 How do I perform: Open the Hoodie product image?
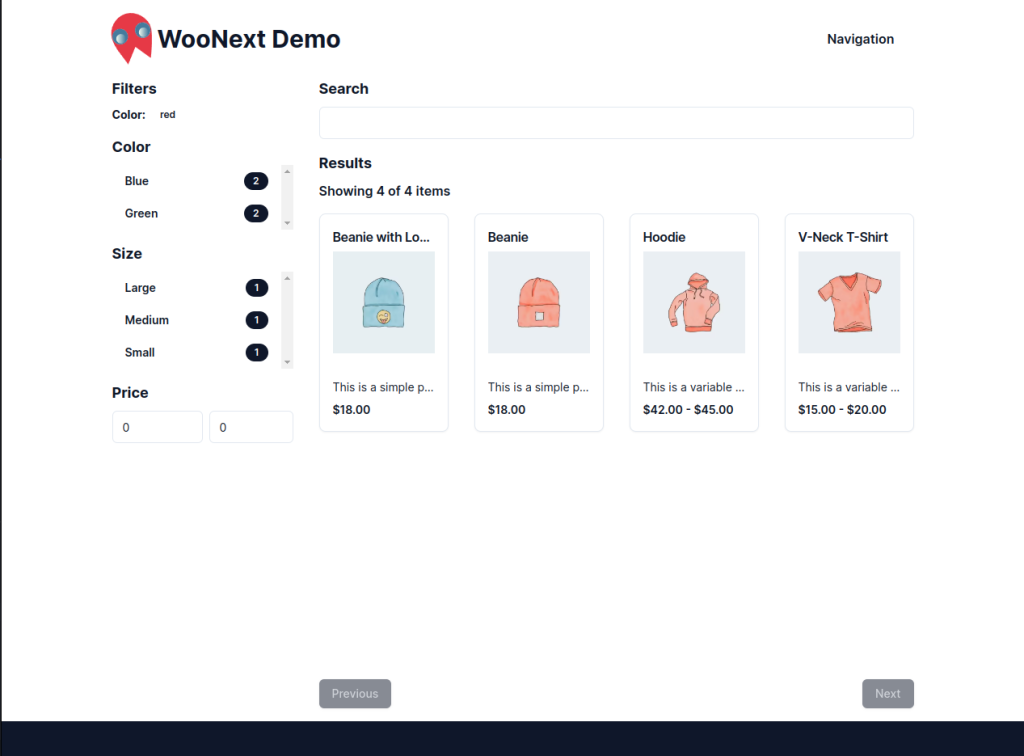(x=693, y=302)
